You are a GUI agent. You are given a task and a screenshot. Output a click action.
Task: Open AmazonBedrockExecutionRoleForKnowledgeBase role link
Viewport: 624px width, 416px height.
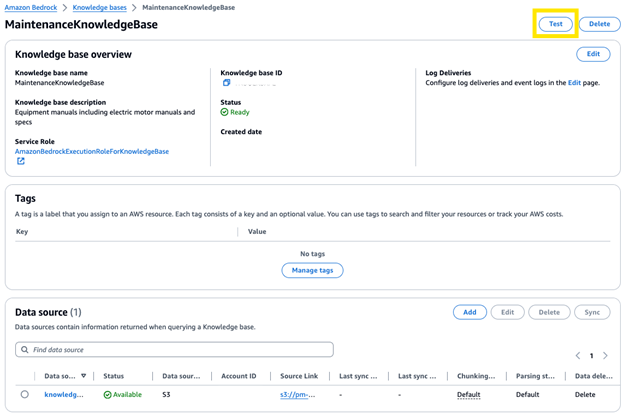[x=92, y=151]
